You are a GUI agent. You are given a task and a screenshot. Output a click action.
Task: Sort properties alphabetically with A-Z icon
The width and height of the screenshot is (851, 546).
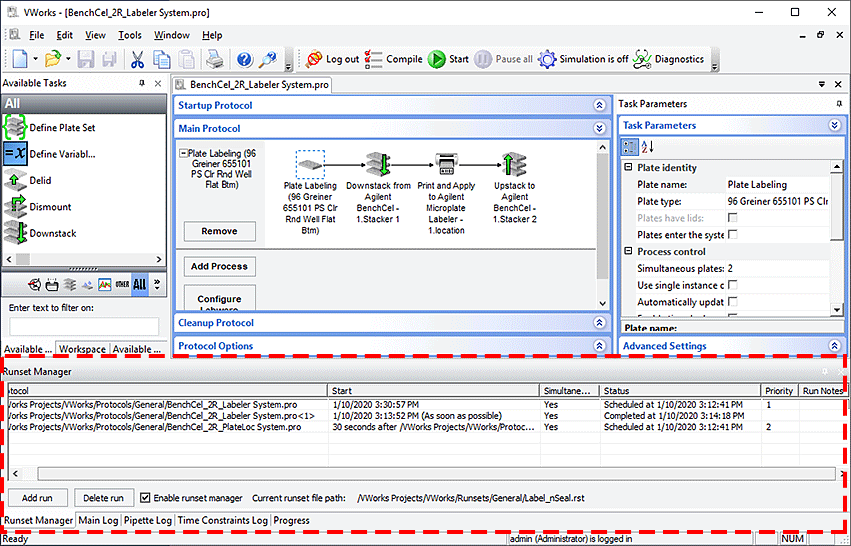(x=648, y=147)
